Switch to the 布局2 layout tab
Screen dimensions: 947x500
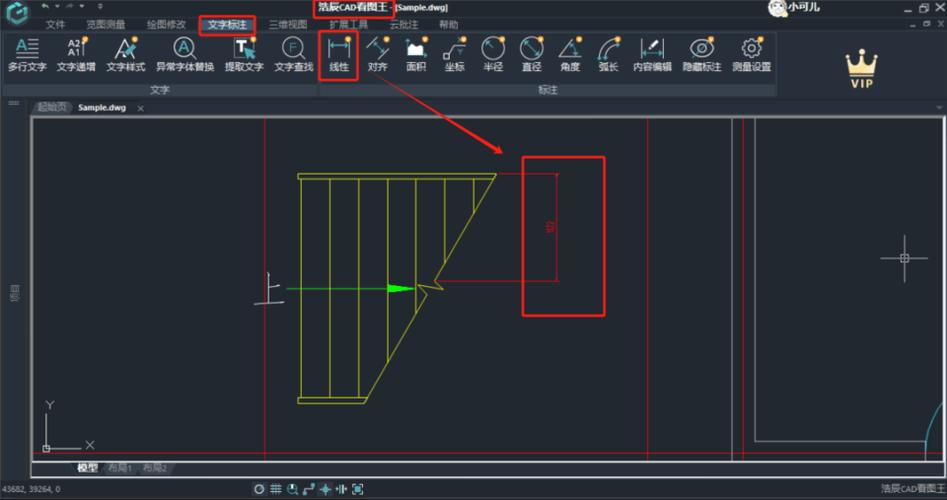coord(155,468)
